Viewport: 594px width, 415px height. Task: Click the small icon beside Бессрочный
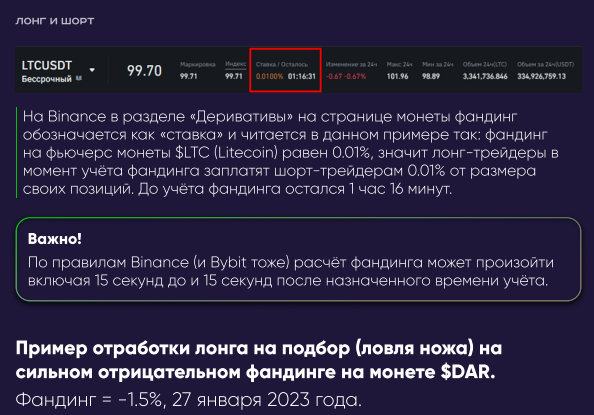(x=79, y=78)
